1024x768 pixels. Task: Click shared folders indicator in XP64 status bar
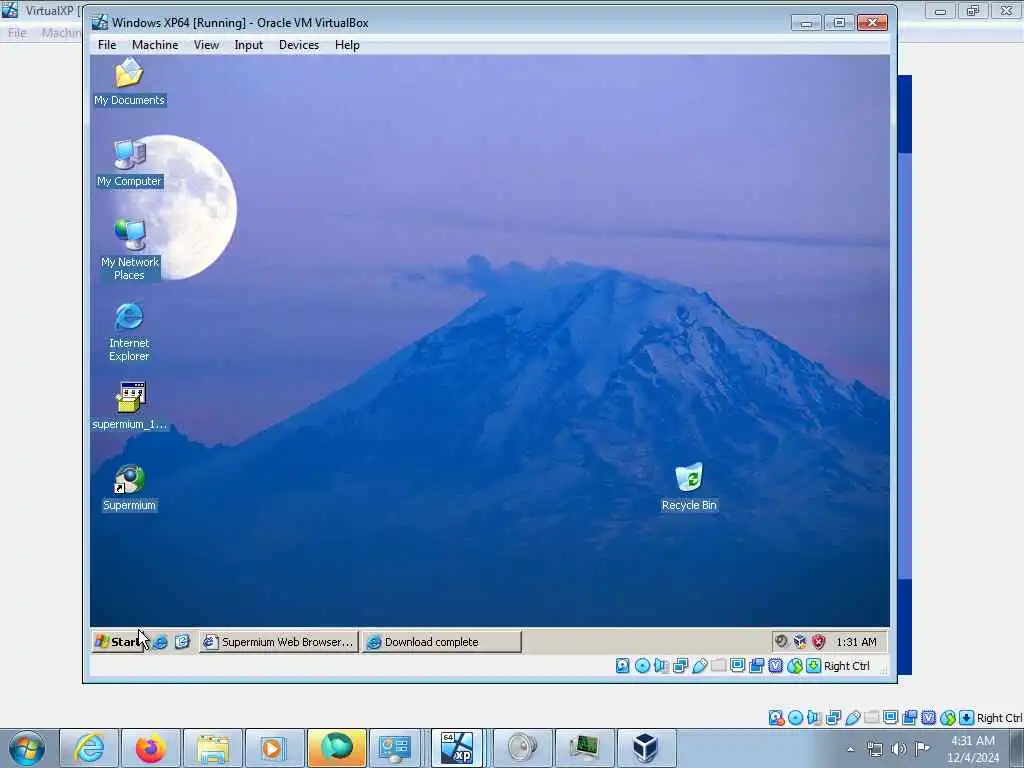[x=718, y=665]
